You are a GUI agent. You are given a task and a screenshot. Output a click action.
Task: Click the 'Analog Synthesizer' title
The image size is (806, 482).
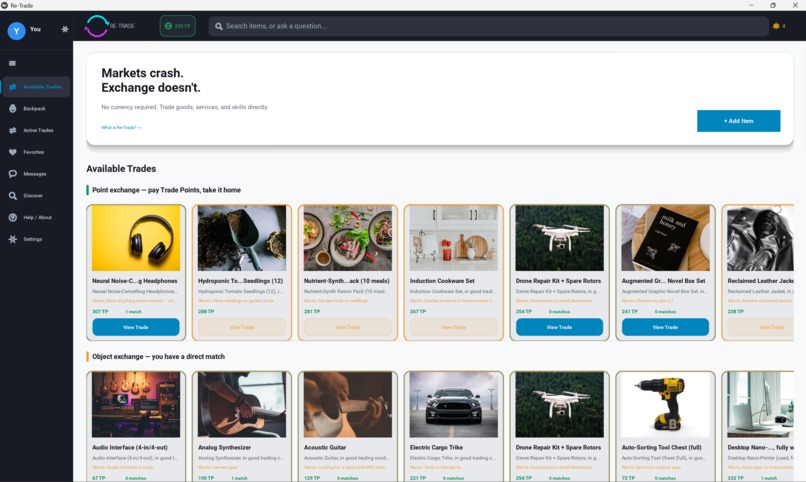pyautogui.click(x=225, y=448)
